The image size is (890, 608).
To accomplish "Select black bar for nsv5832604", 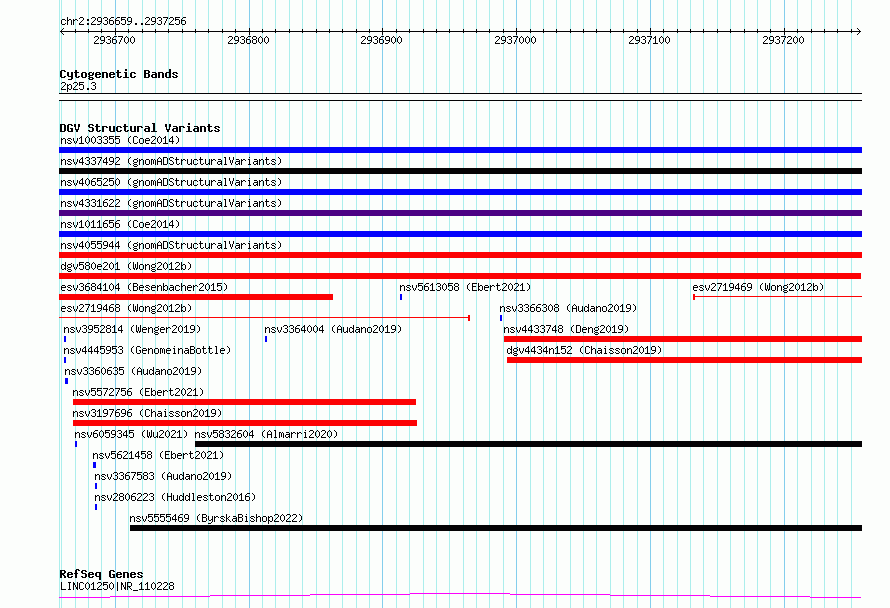I will 528,444.
